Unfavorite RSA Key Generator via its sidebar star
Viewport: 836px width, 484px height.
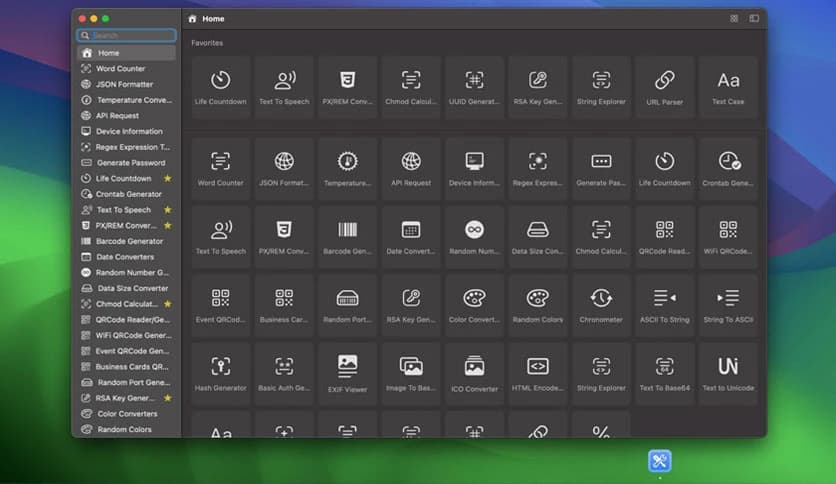coord(167,398)
